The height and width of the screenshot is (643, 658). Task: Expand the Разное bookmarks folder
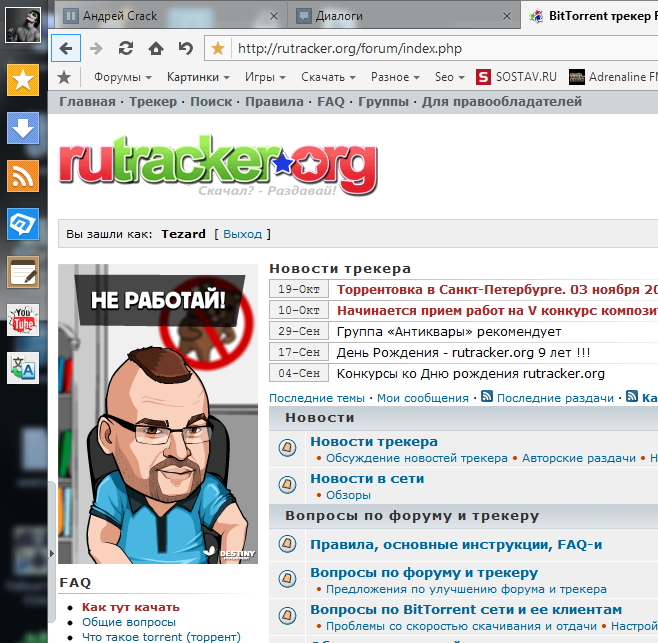[x=395, y=77]
